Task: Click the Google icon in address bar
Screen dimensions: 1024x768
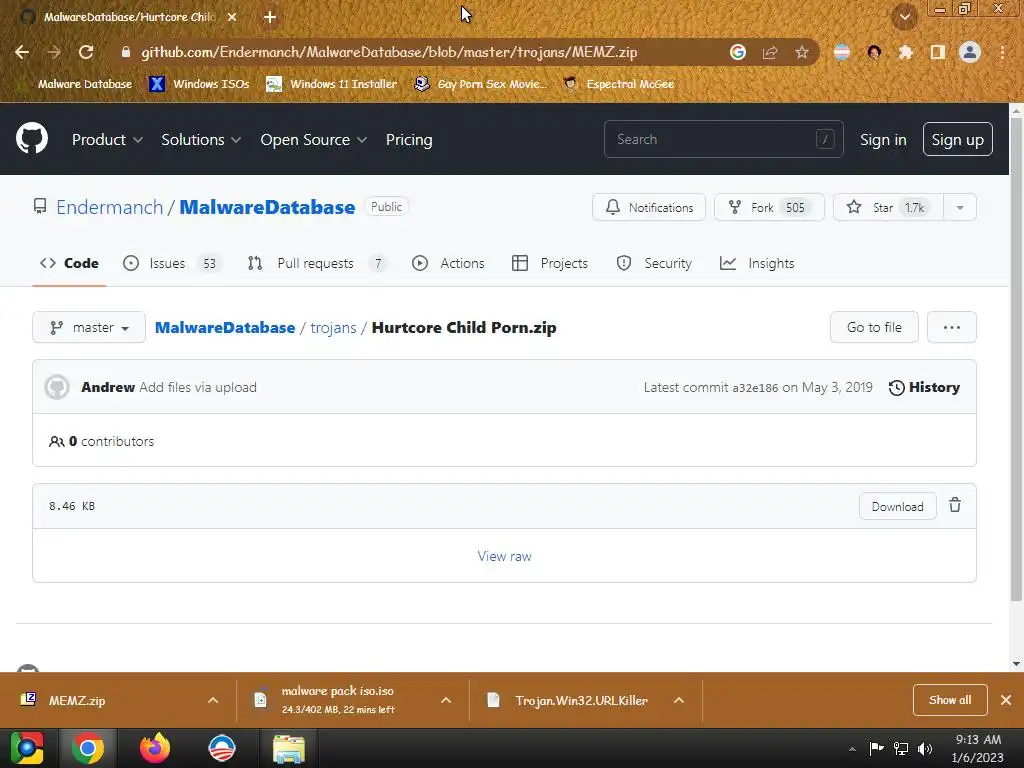Action: tap(738, 52)
